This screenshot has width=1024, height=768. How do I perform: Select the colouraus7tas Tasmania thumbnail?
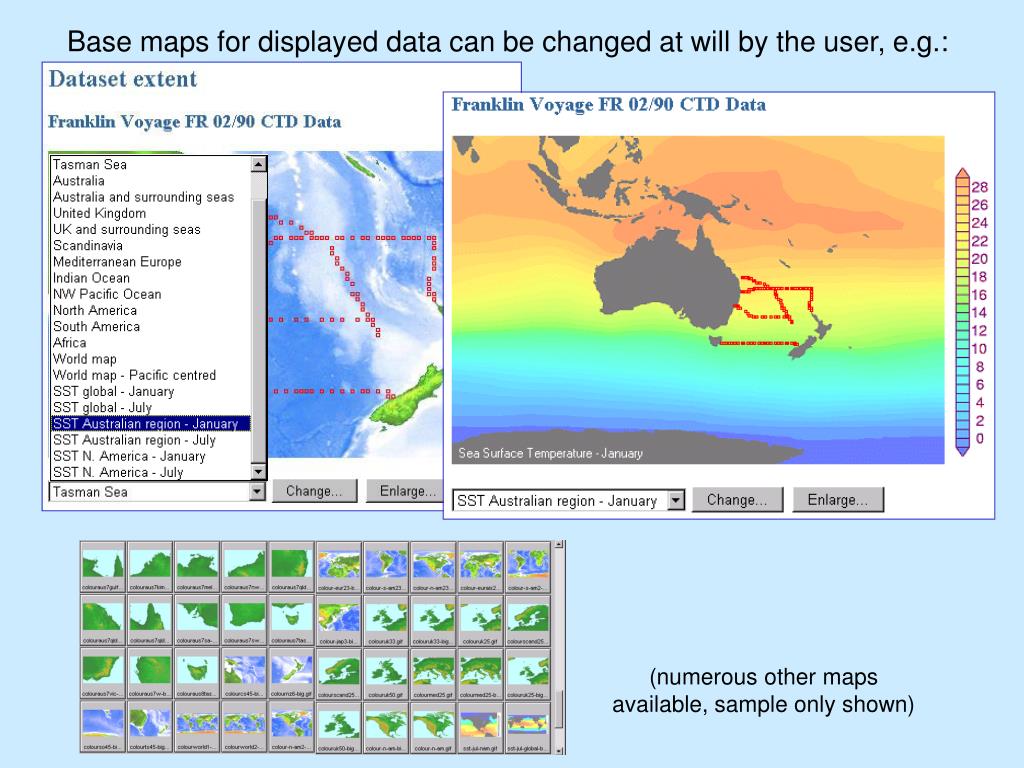(x=291, y=620)
